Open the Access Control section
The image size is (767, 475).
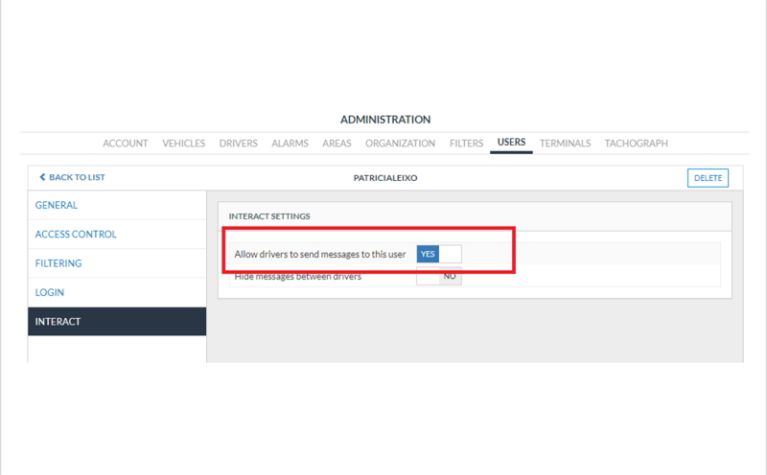click(117, 234)
